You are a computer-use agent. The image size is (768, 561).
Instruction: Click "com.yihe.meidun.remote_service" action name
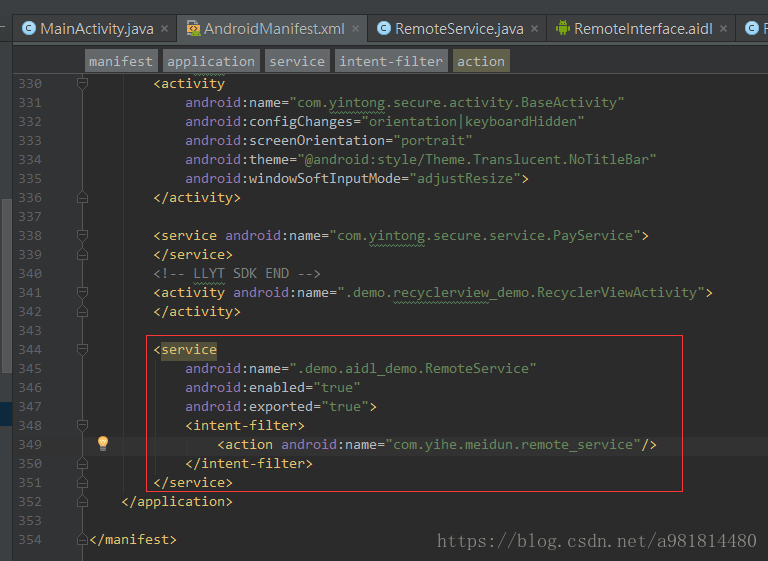(513, 444)
